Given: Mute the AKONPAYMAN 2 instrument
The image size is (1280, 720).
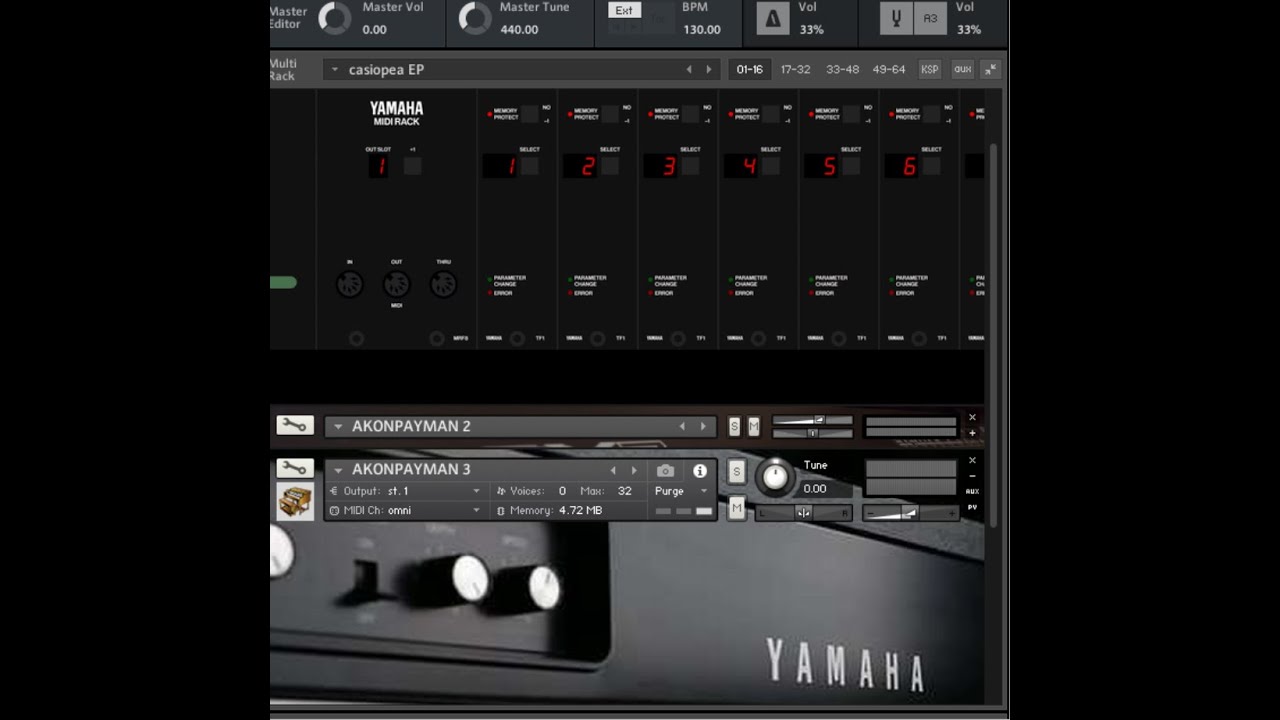Looking at the screenshot, I should (x=754, y=427).
